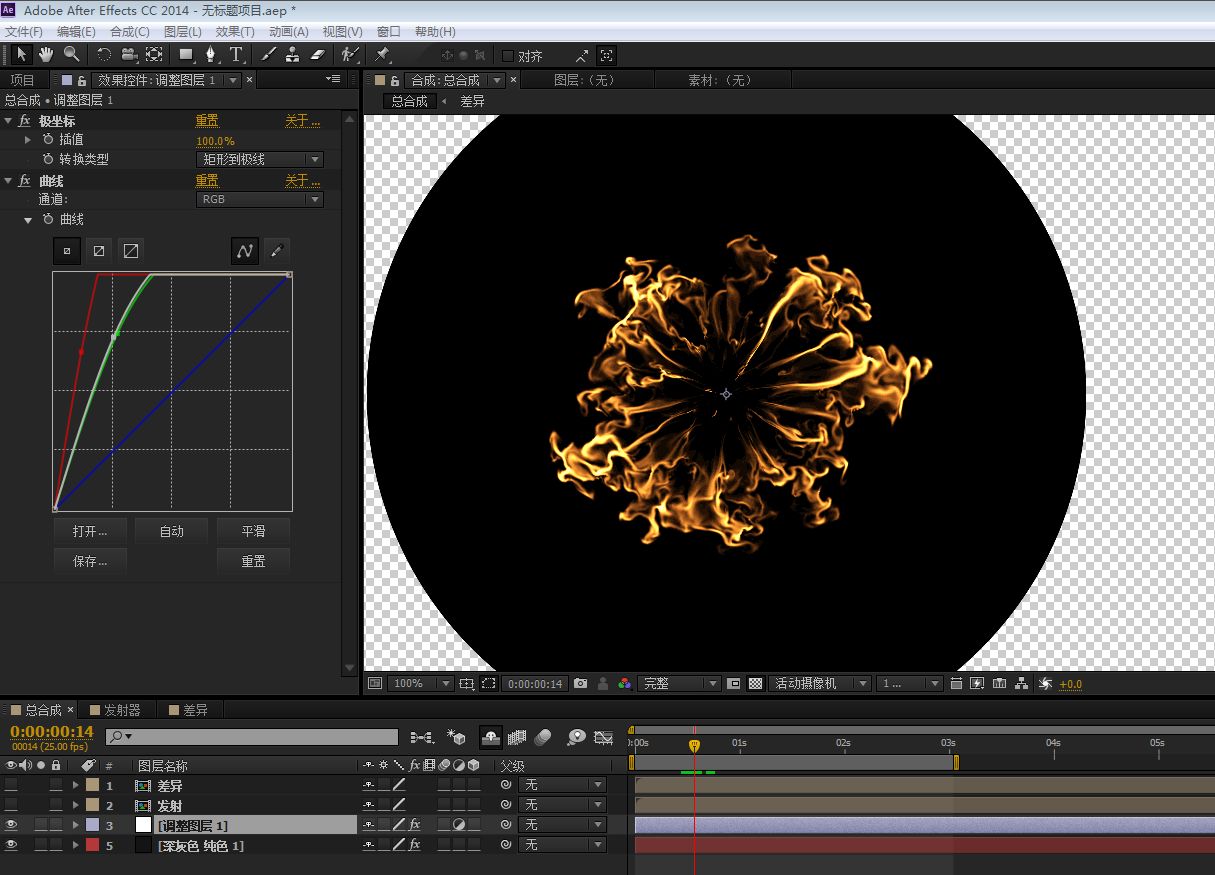This screenshot has height=875, width=1215.
Task: Select the Pen tool
Action: (x=211, y=54)
